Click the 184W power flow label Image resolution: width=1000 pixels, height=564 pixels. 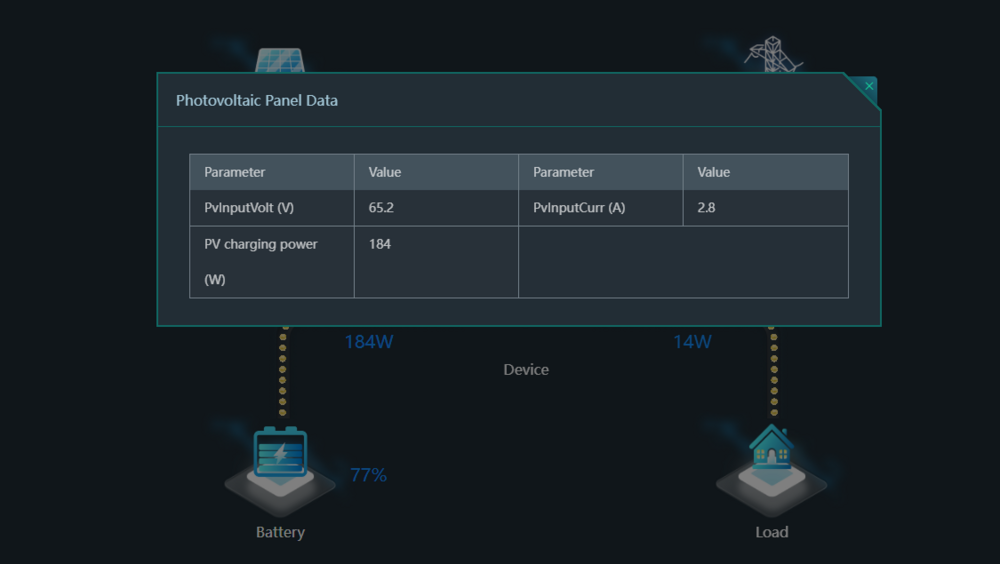[369, 342]
